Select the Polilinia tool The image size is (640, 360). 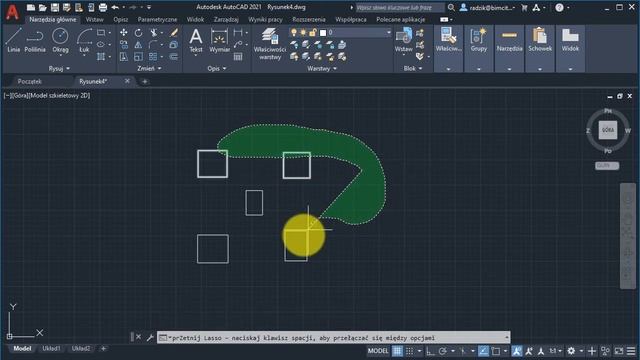point(35,40)
